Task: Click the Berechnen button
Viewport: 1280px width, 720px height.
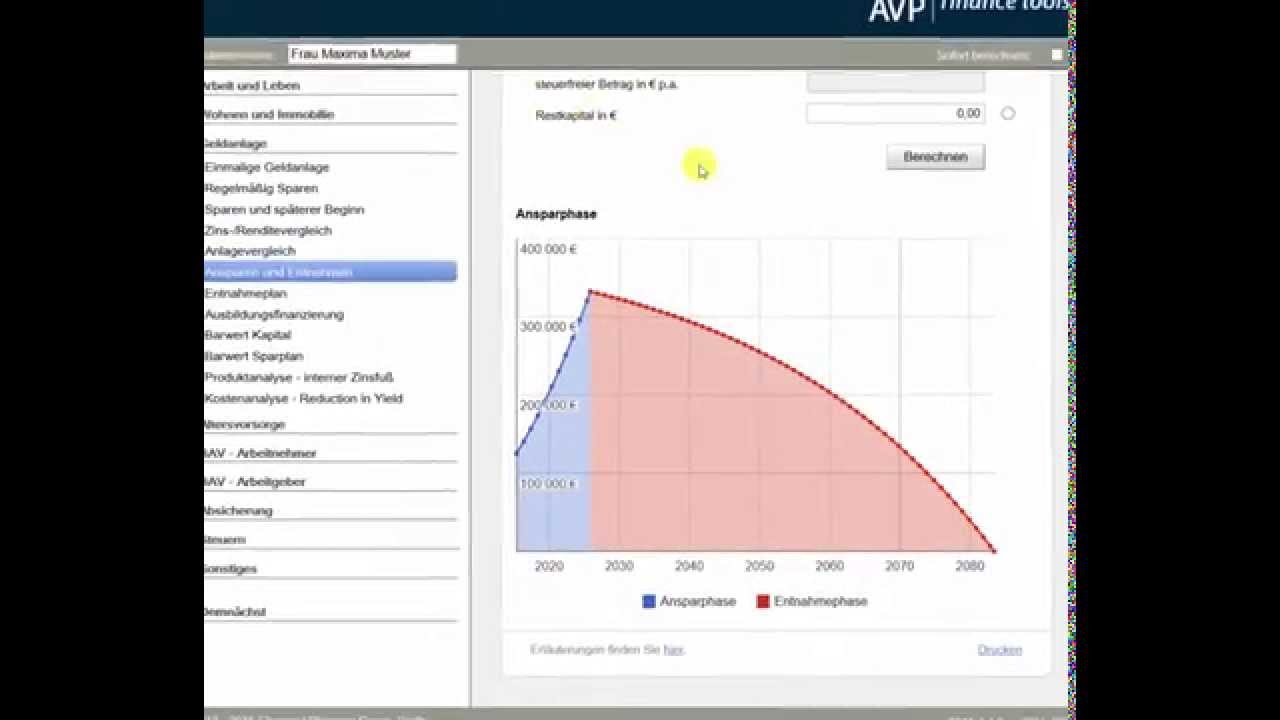Action: tap(935, 157)
